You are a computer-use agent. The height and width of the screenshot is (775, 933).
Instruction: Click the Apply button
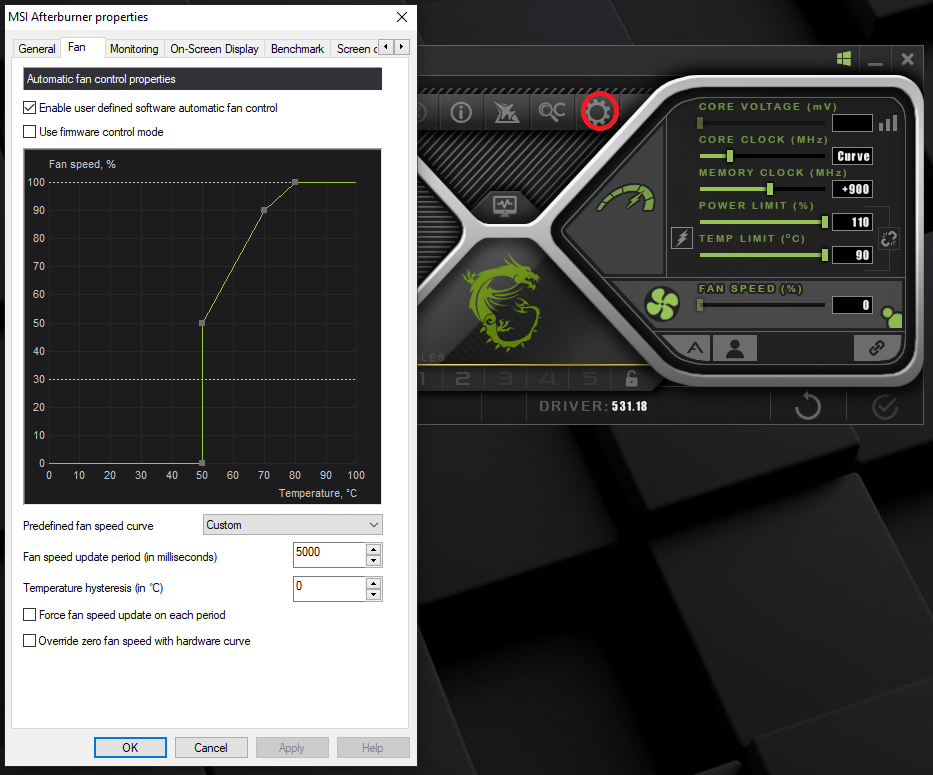[292, 748]
